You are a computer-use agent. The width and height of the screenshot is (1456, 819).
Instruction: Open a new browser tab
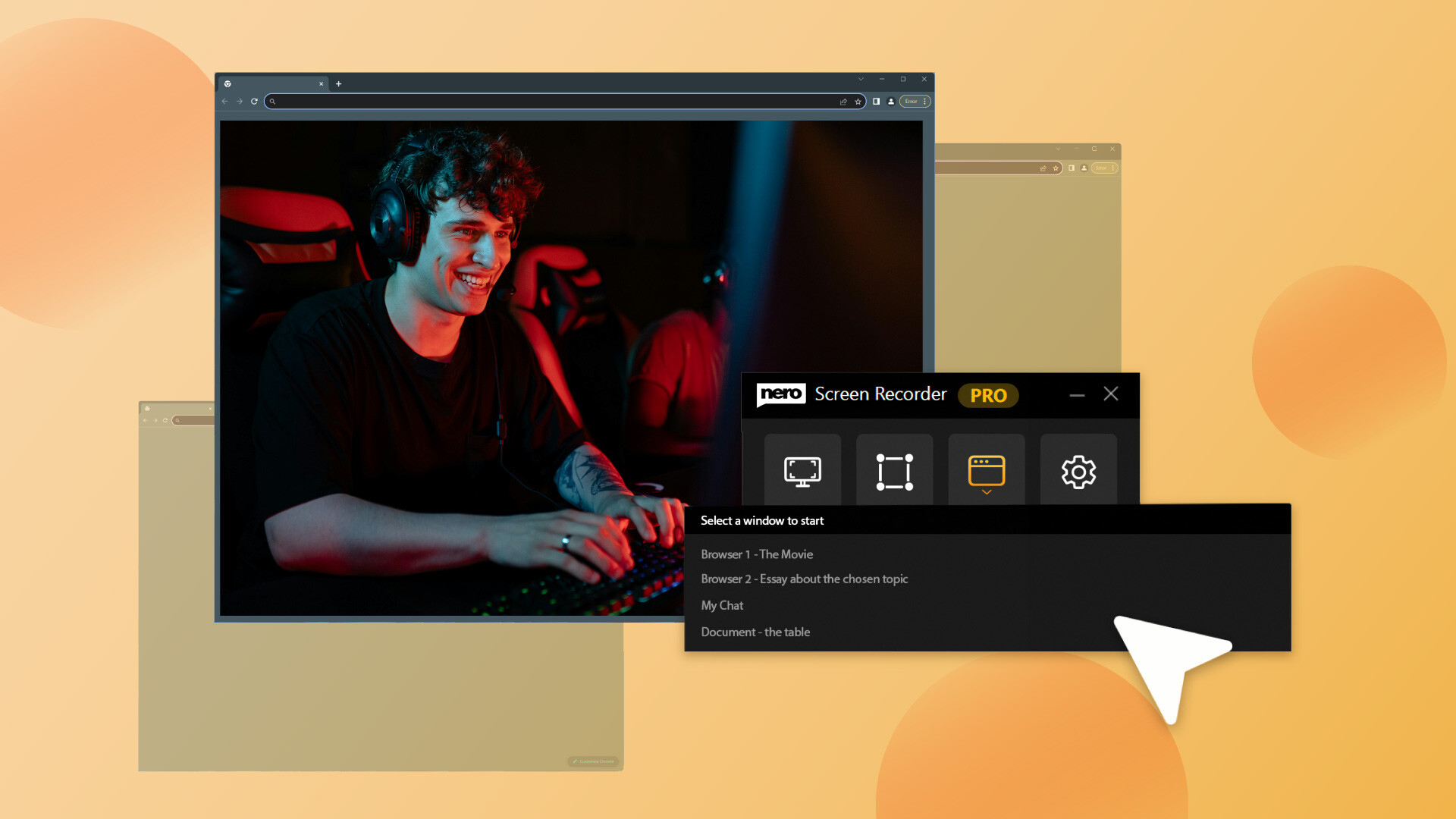(x=338, y=83)
